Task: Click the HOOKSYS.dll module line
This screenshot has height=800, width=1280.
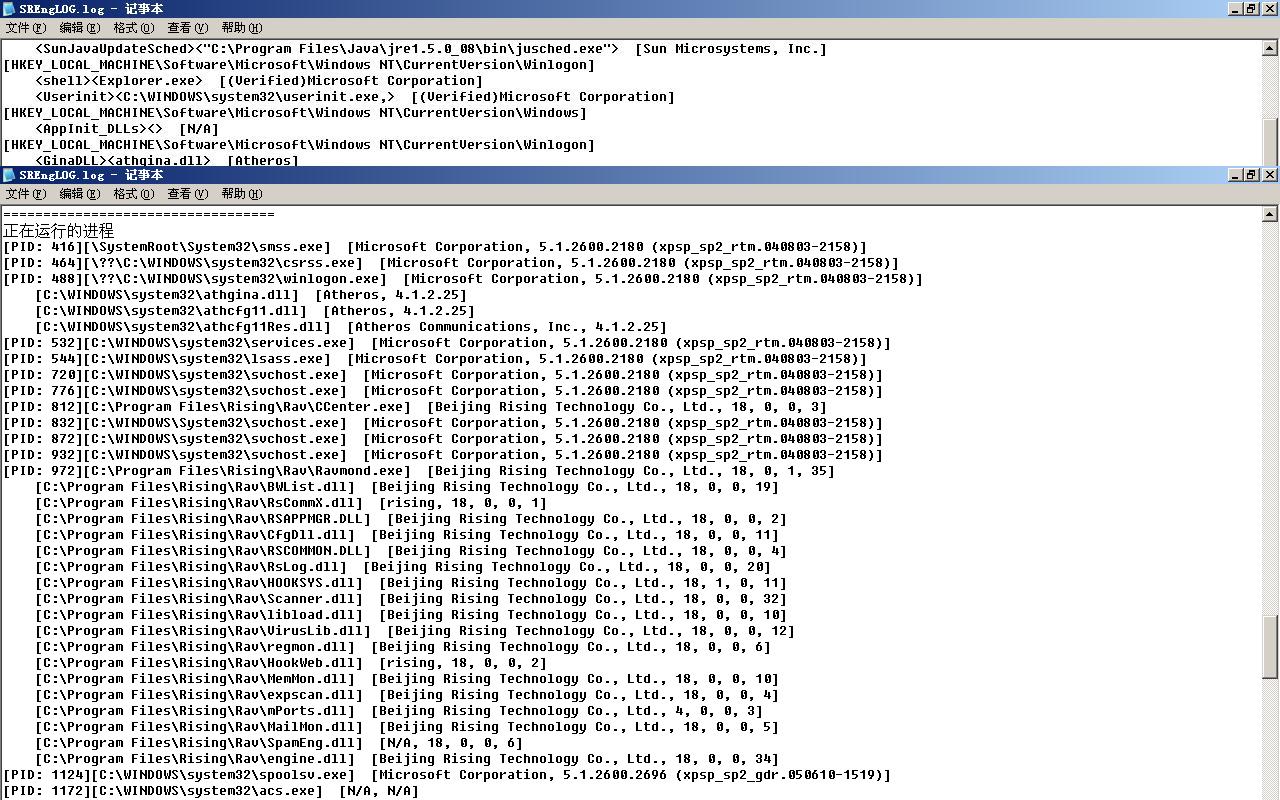Action: pyautogui.click(x=411, y=583)
